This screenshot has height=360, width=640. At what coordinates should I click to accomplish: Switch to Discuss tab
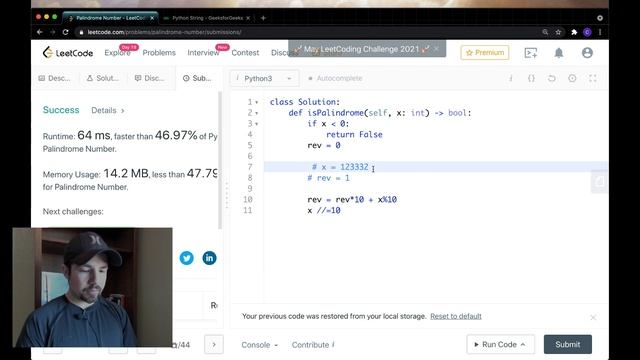(150, 78)
